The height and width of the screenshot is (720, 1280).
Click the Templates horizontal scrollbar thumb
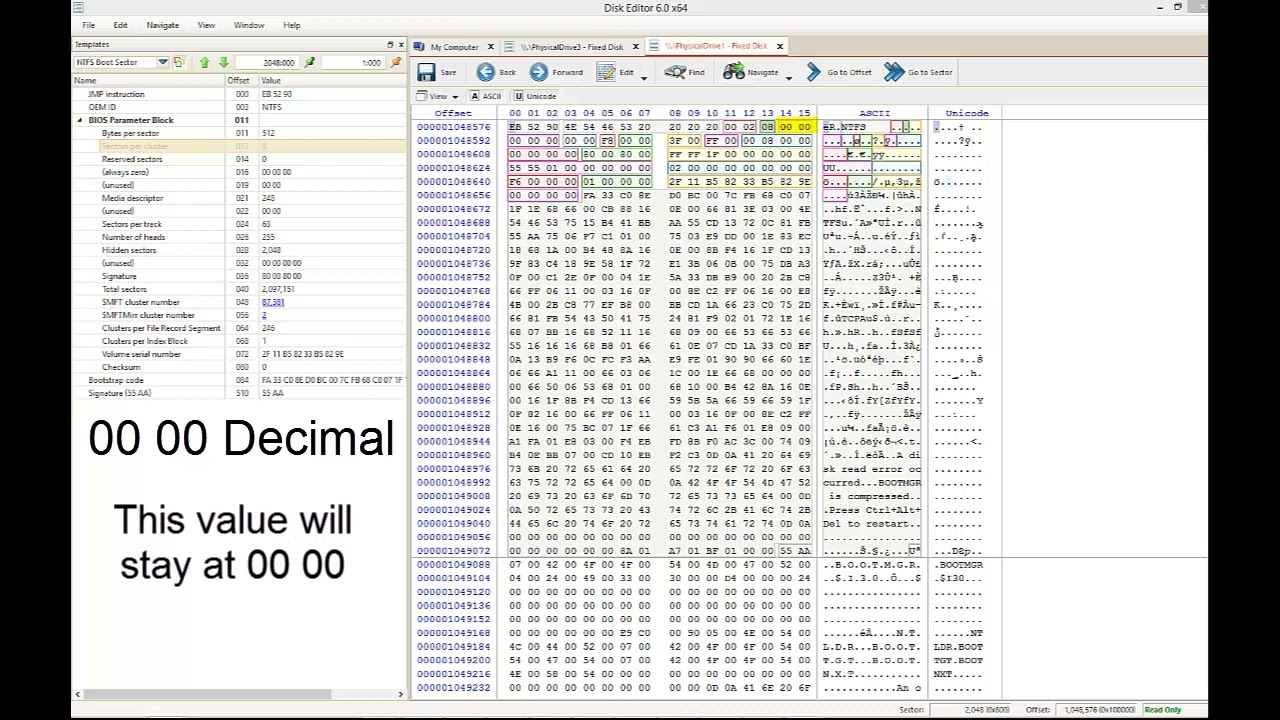coord(207,694)
